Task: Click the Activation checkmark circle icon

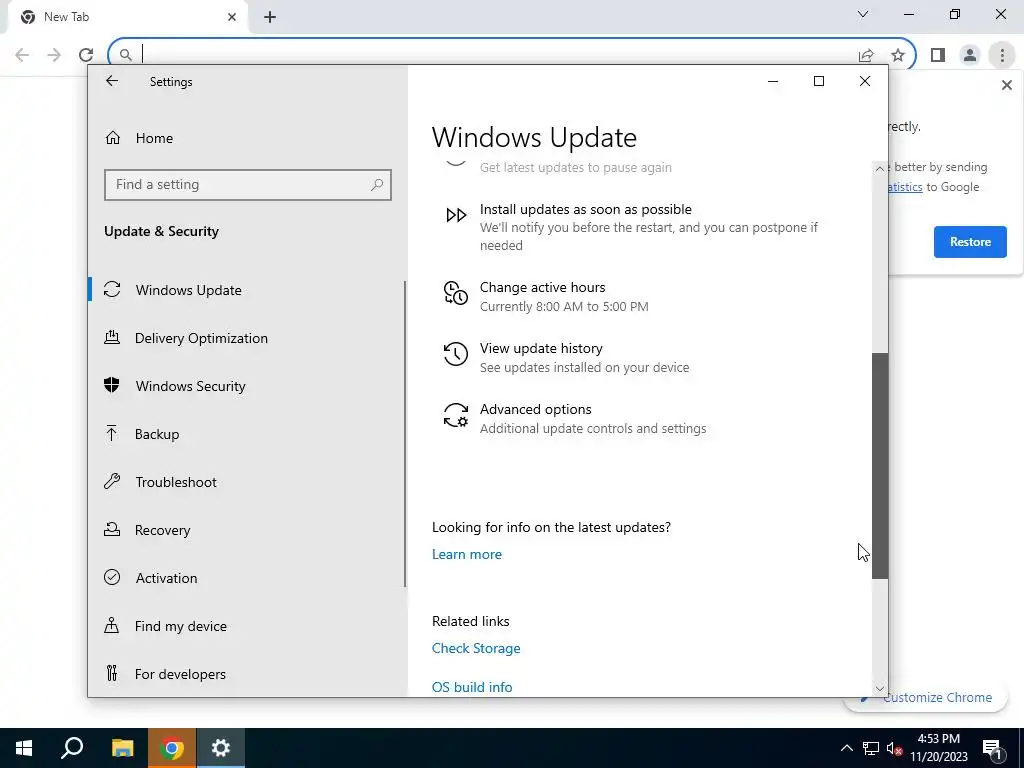Action: point(112,577)
